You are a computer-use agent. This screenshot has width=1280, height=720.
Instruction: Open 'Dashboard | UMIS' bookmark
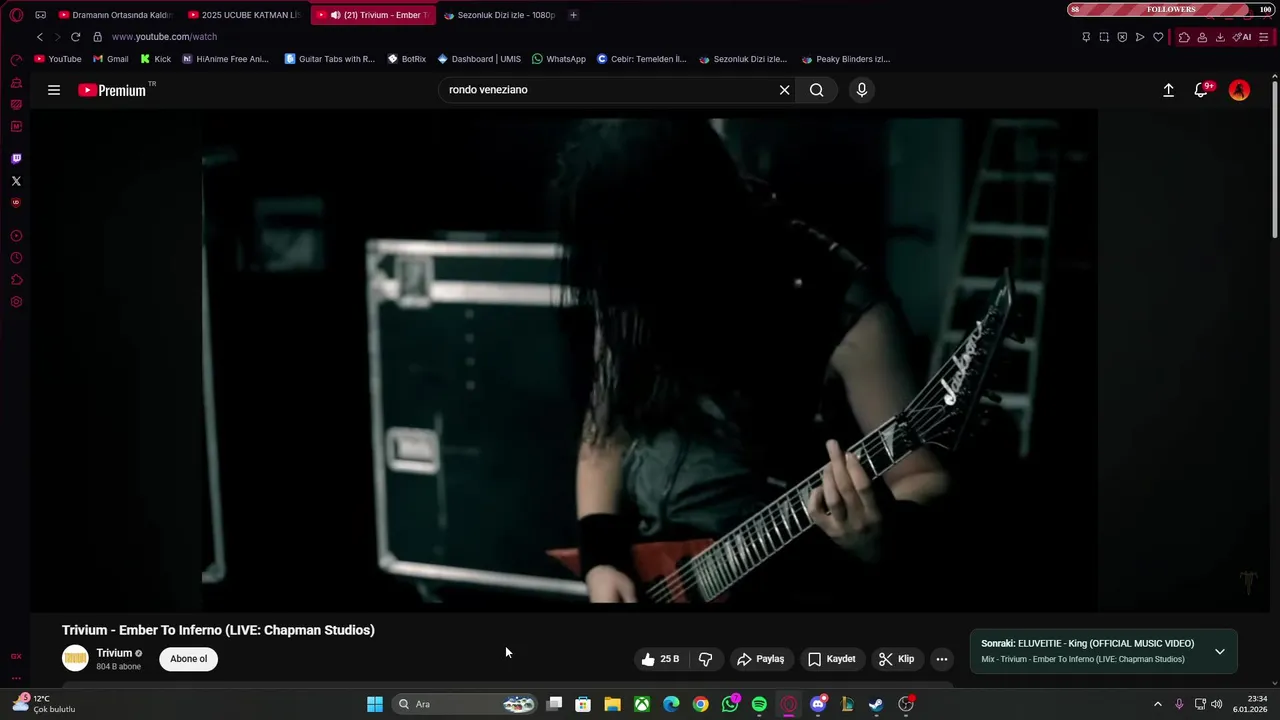pos(479,59)
